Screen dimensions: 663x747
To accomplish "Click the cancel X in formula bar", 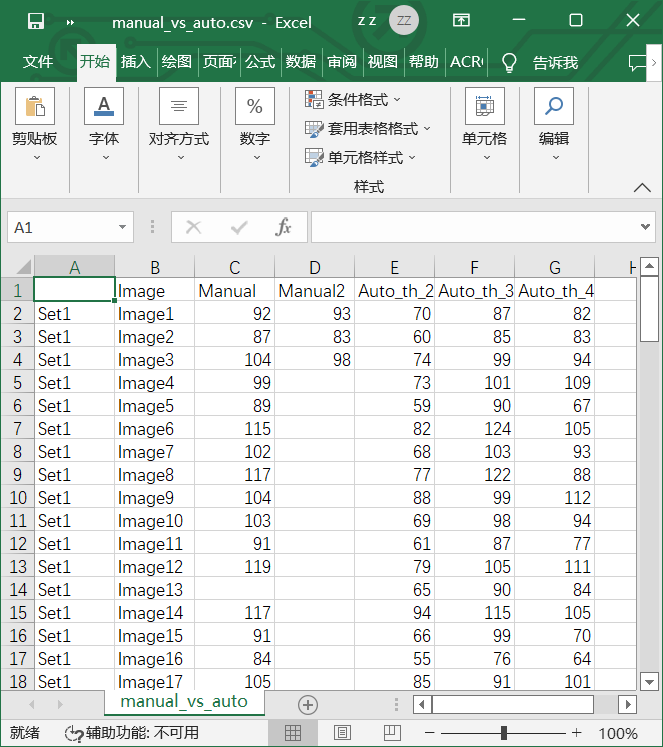I will point(193,227).
